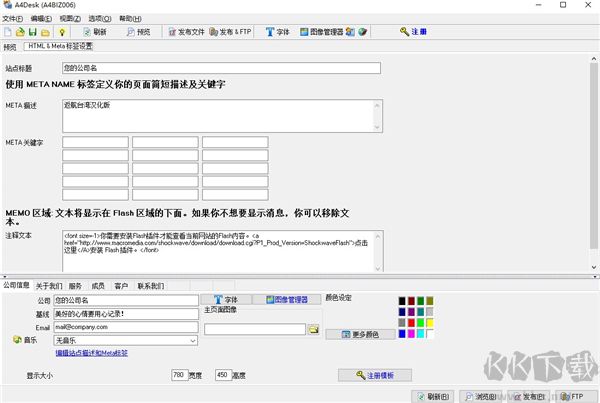This screenshot has height=403, width=600.
Task: Switch to the 联系我们 tab
Action: 151,286
